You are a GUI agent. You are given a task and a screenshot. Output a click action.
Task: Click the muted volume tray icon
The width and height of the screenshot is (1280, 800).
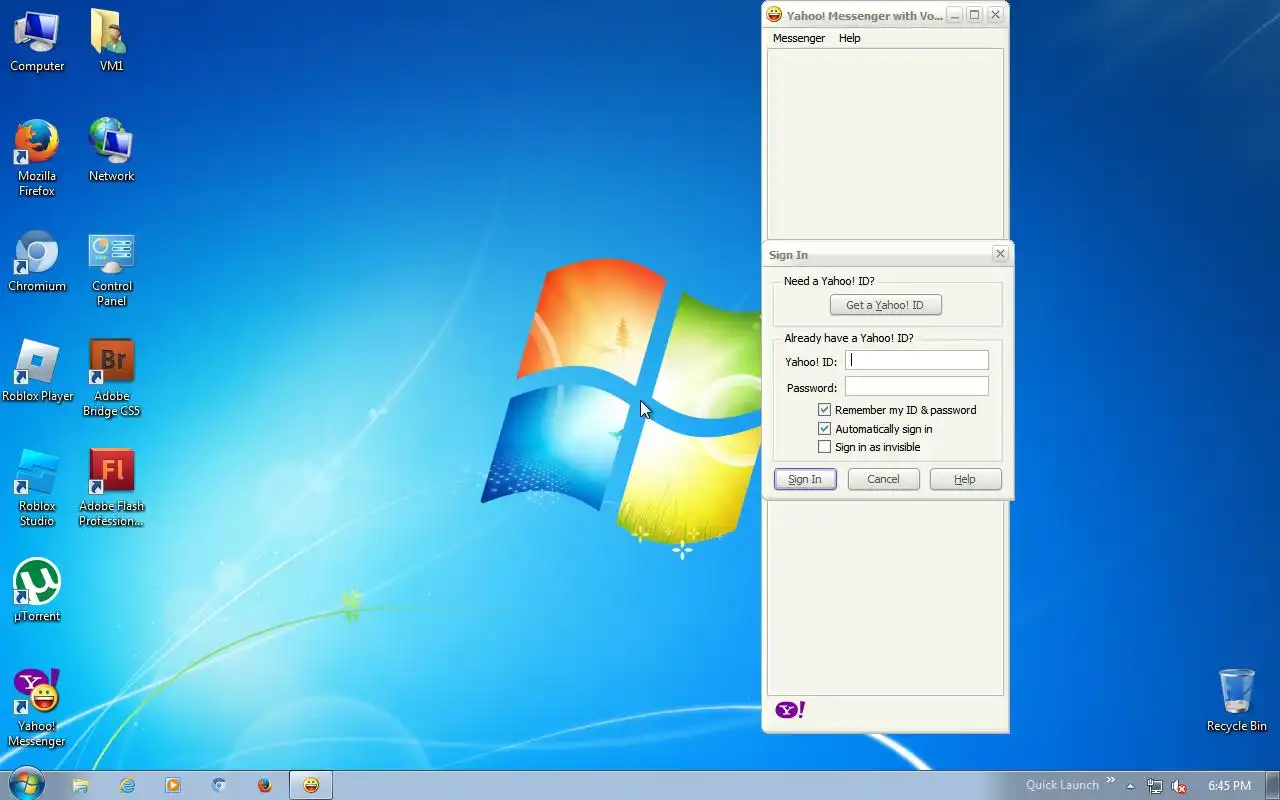click(1179, 786)
